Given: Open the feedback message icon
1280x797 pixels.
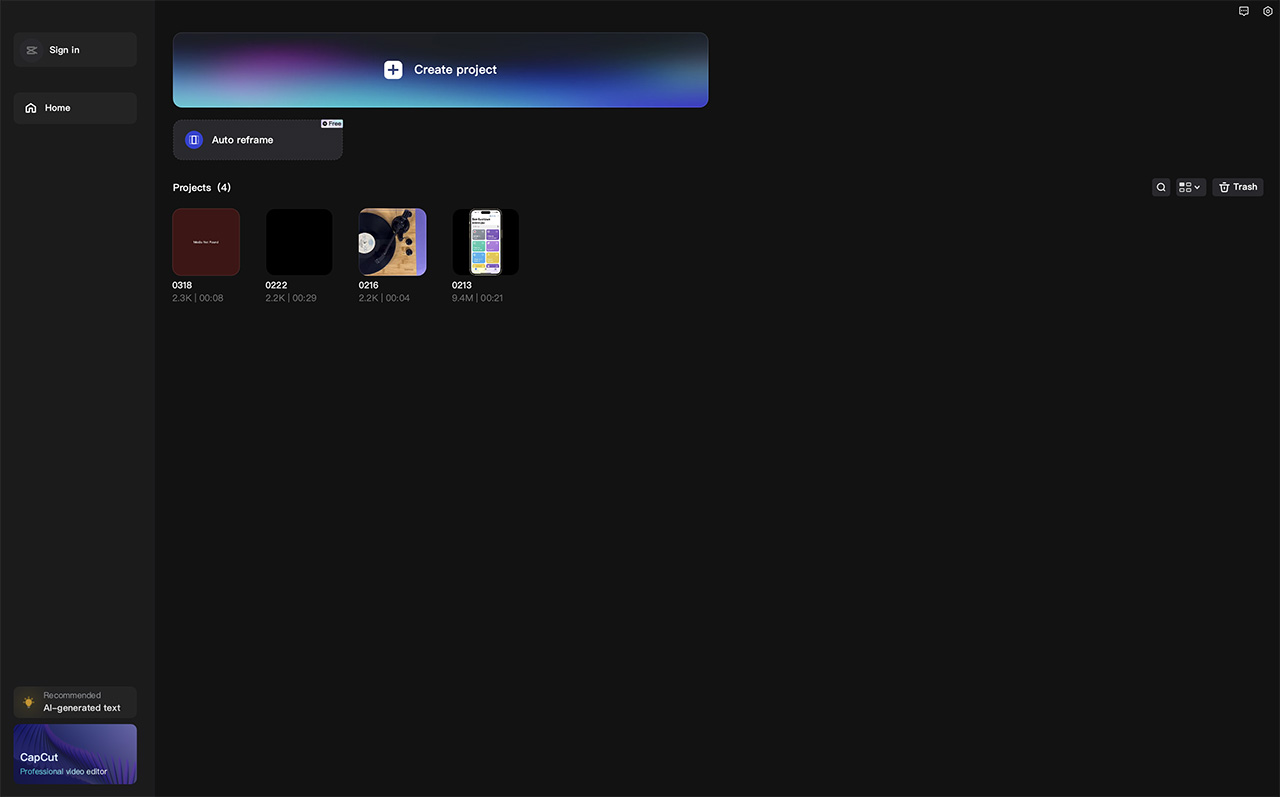Looking at the screenshot, I should [1244, 11].
